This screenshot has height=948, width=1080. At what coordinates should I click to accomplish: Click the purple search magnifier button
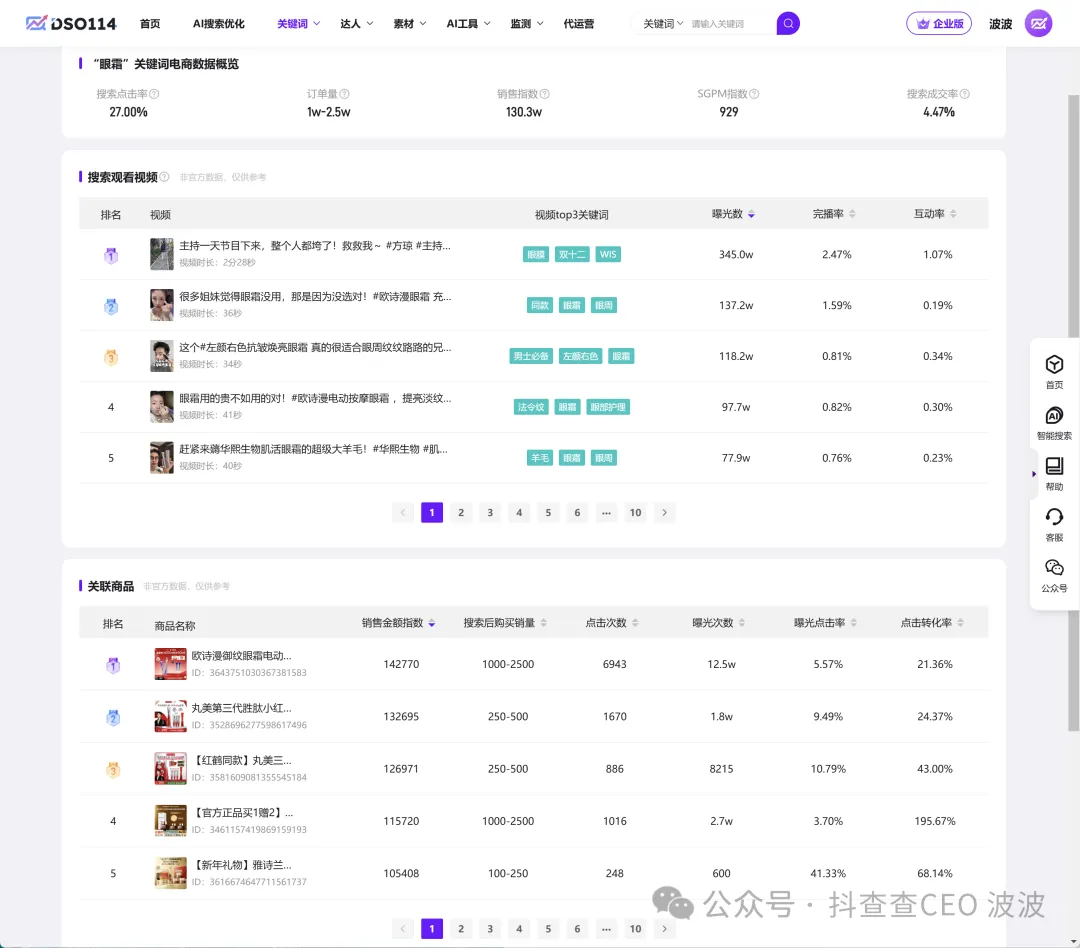788,23
